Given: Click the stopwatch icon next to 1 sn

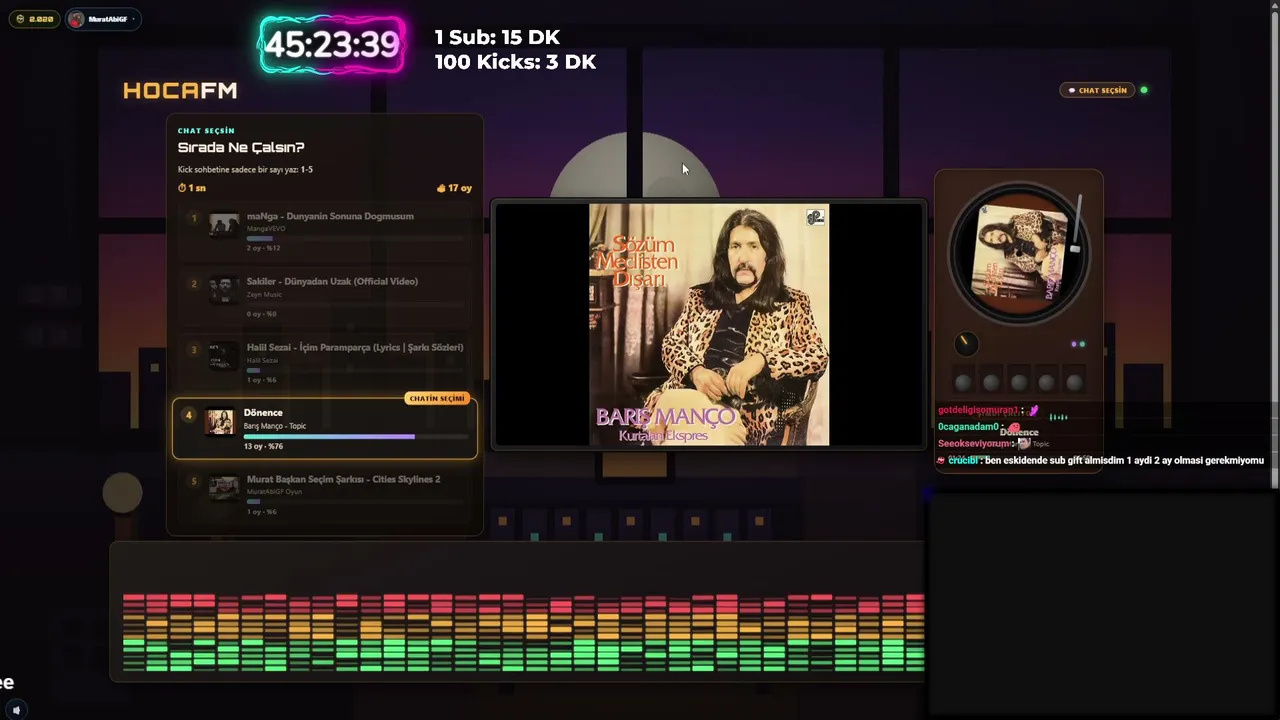Looking at the screenshot, I should point(182,188).
